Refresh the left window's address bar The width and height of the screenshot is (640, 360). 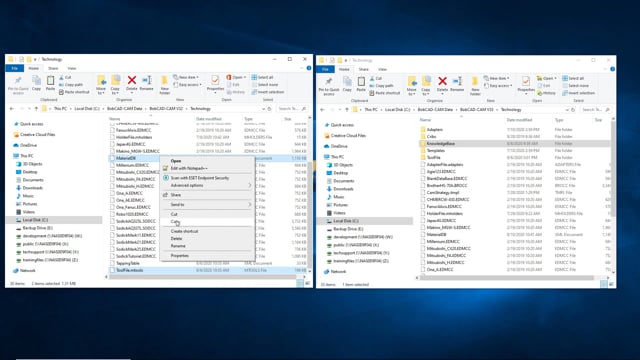point(269,109)
